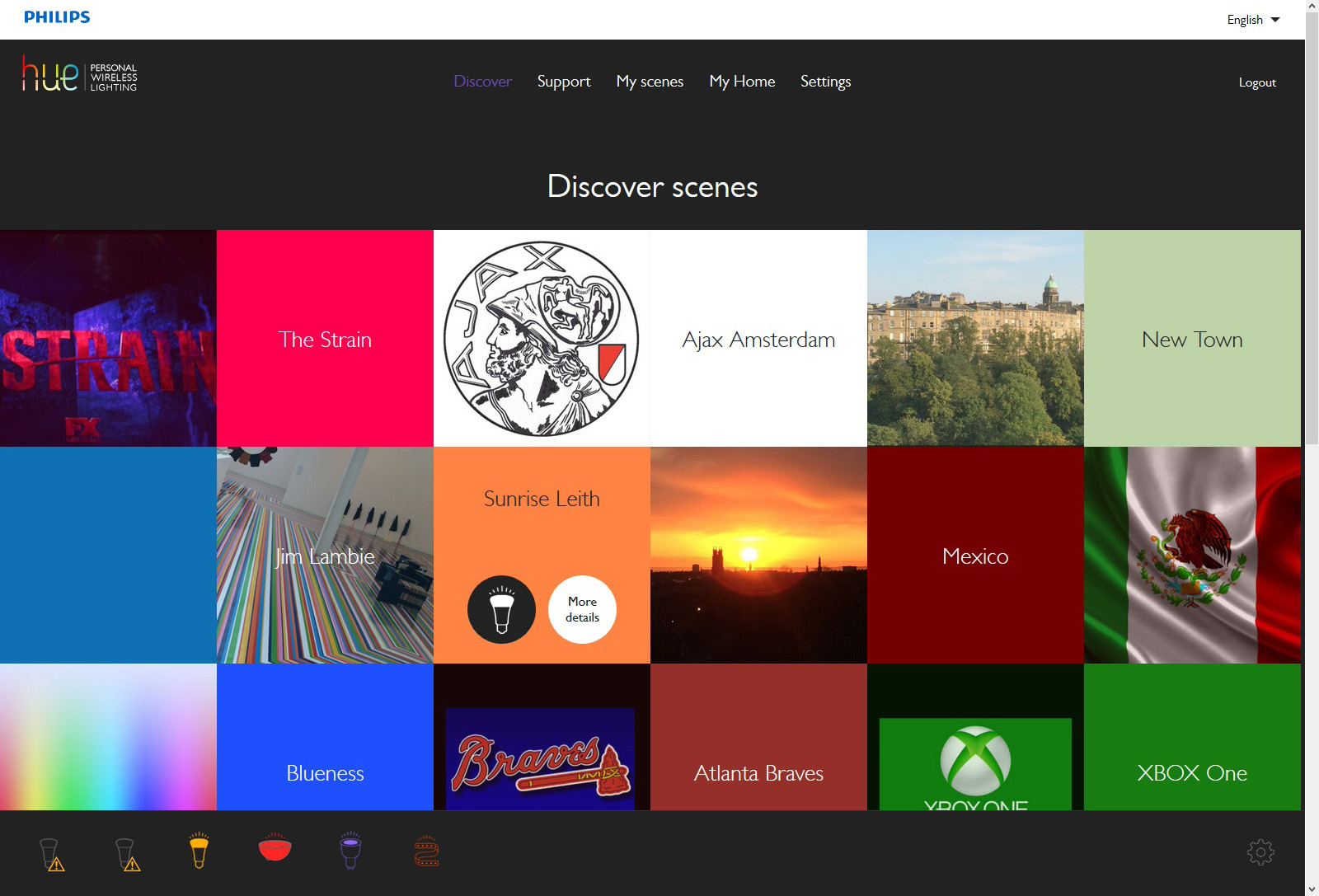Navigate to My Home

pyautogui.click(x=742, y=82)
